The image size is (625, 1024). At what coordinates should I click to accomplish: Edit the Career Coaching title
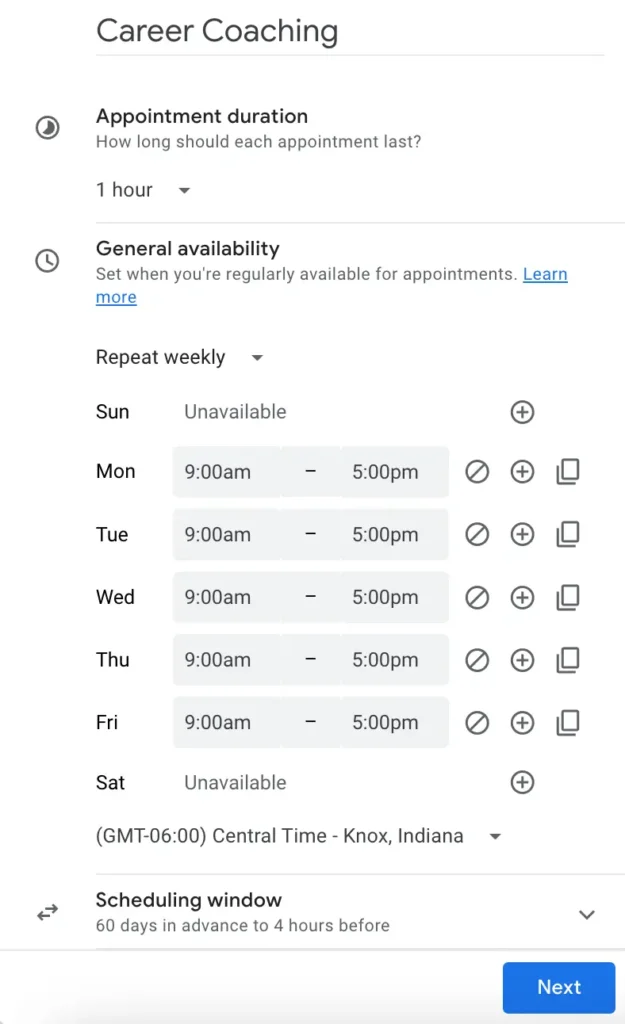pyautogui.click(x=216, y=31)
